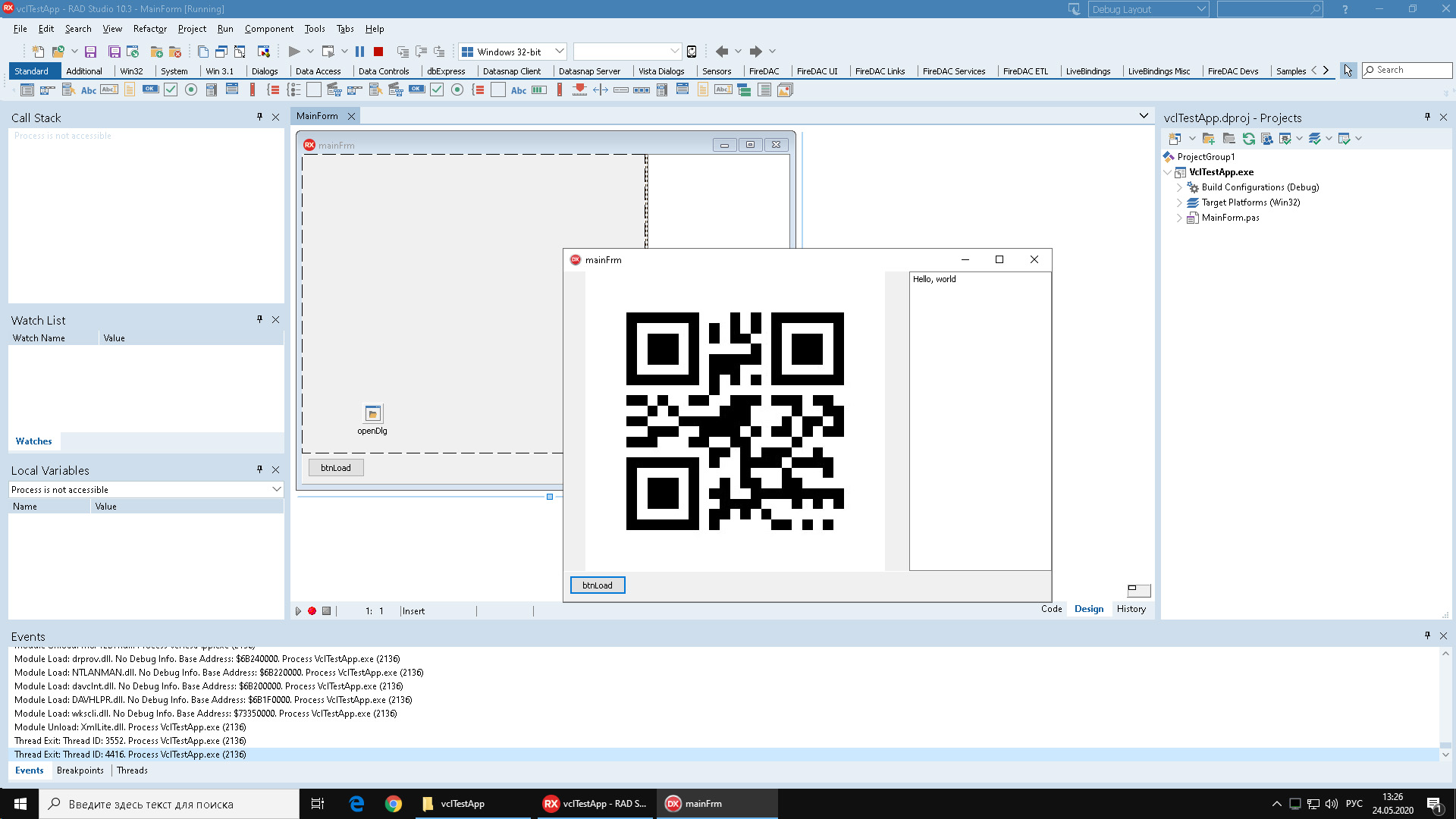Click the device manager icon beside empty combo

(692, 52)
